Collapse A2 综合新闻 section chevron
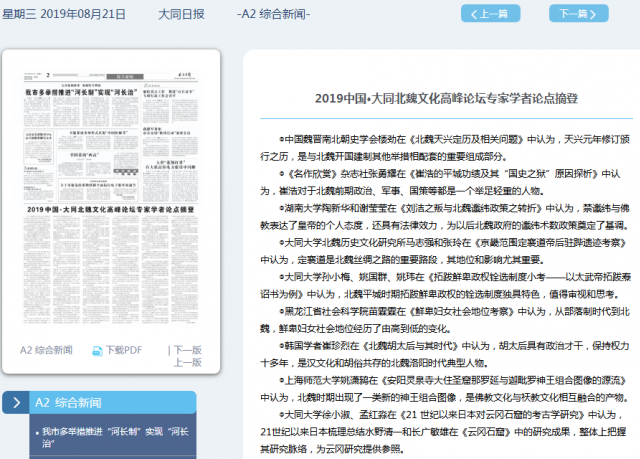 (16, 403)
